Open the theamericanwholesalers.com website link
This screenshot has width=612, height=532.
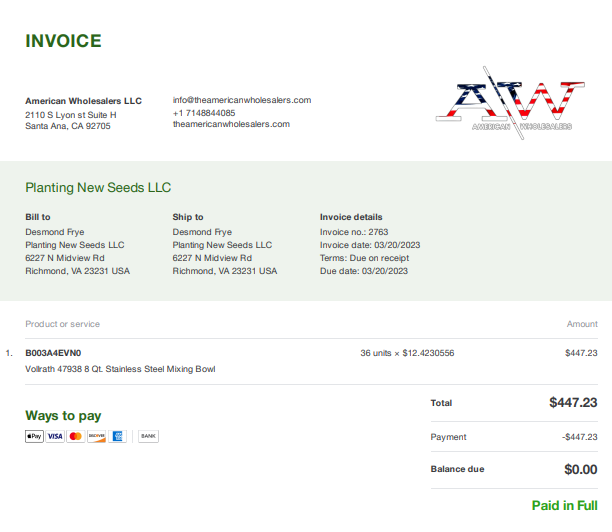(x=231, y=124)
